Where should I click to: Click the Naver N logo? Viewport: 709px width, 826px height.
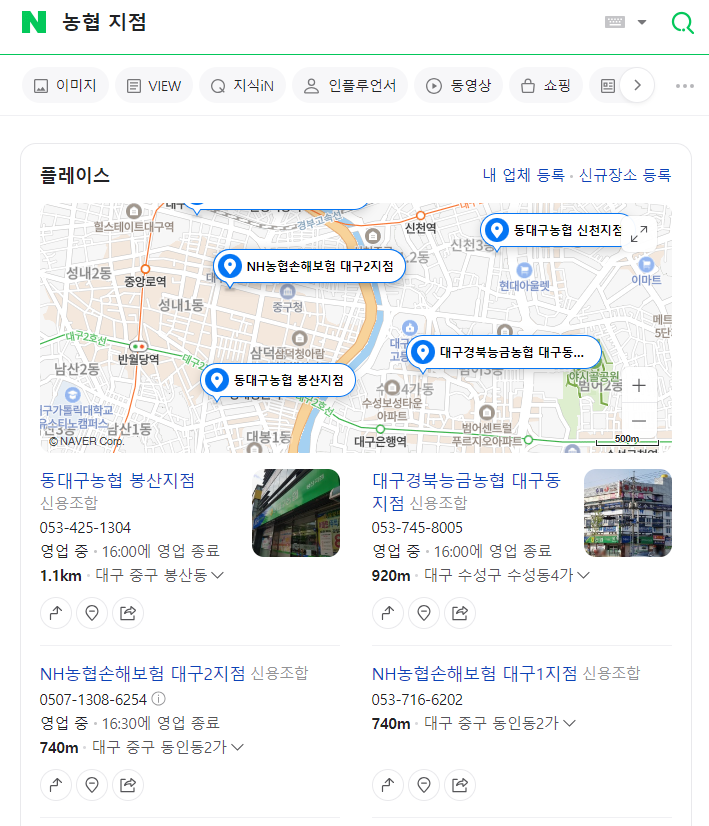point(34,22)
